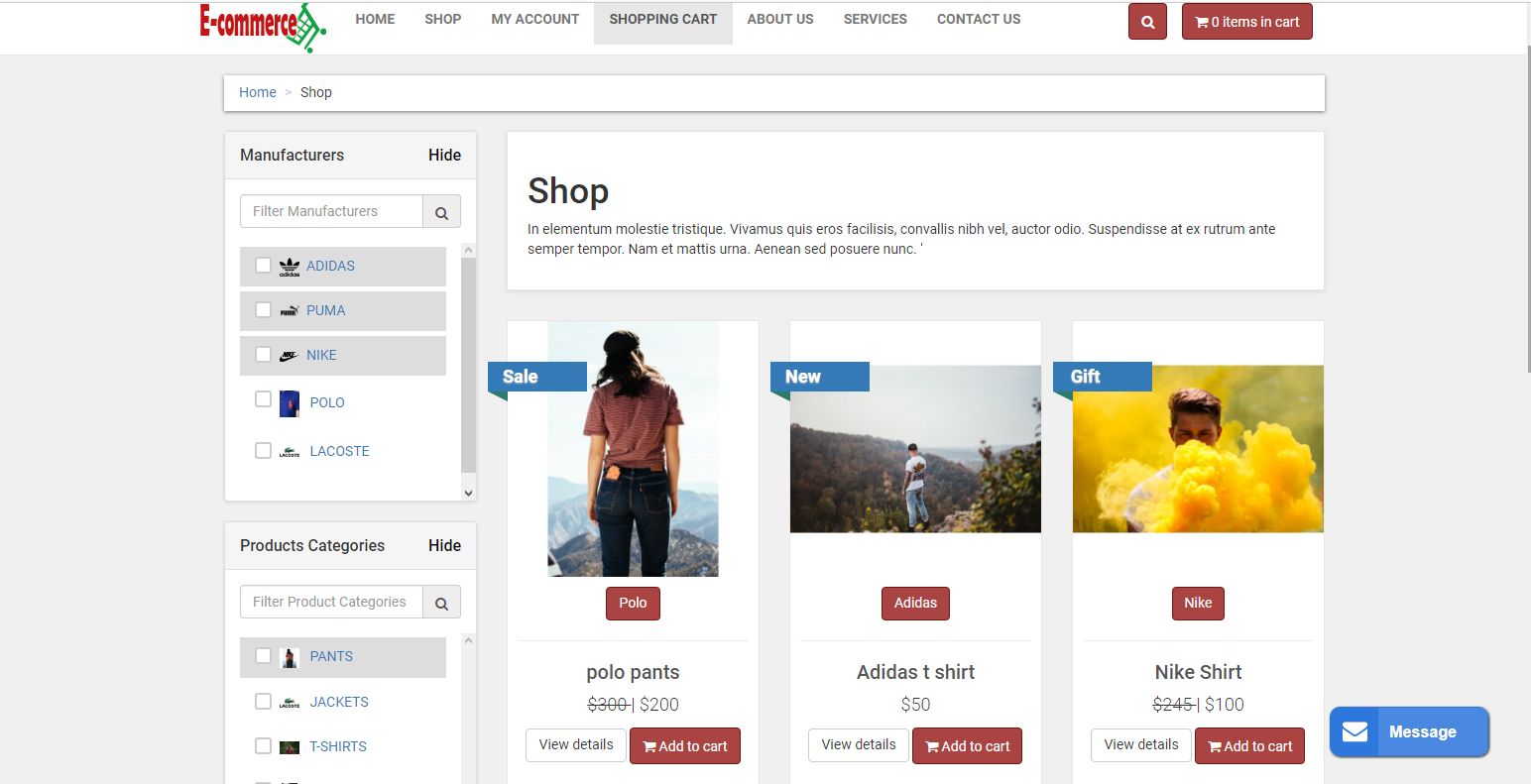Click the Filter Product Categories search icon
This screenshot has width=1531, height=784.
(x=441, y=603)
